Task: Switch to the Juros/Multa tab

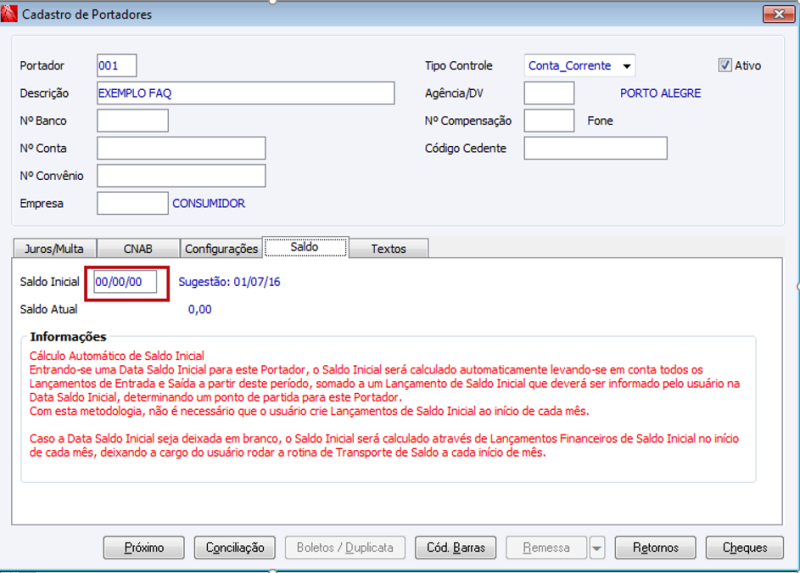Action: coord(54,248)
